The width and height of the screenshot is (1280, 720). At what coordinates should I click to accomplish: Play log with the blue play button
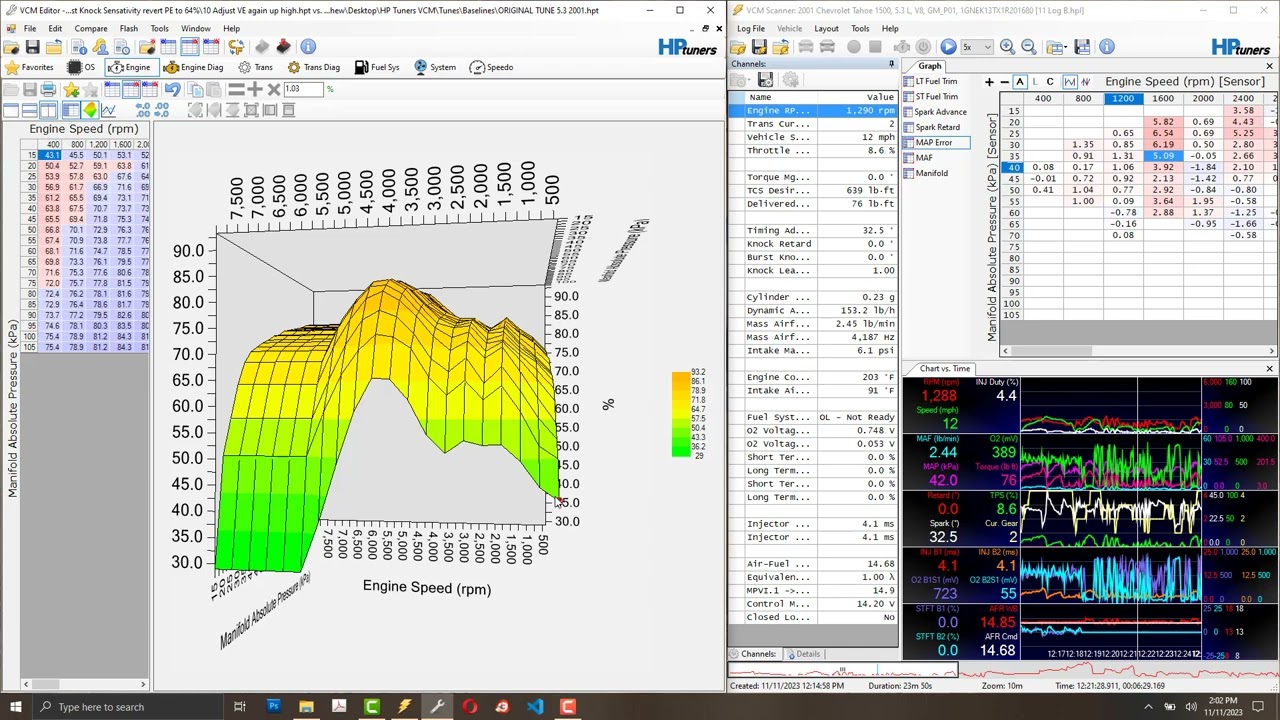[x=949, y=47]
